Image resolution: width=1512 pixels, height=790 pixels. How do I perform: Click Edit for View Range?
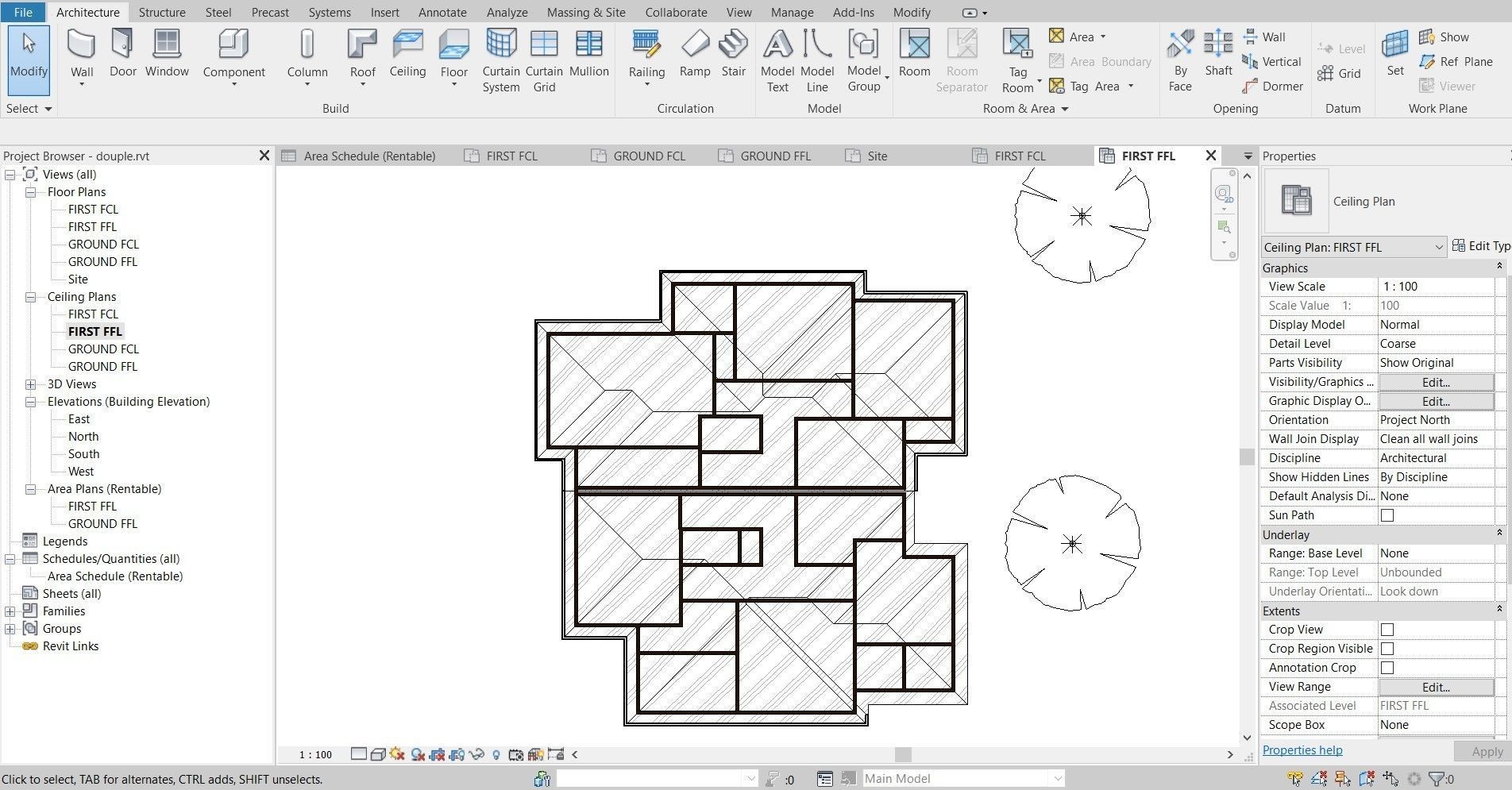tap(1436, 687)
